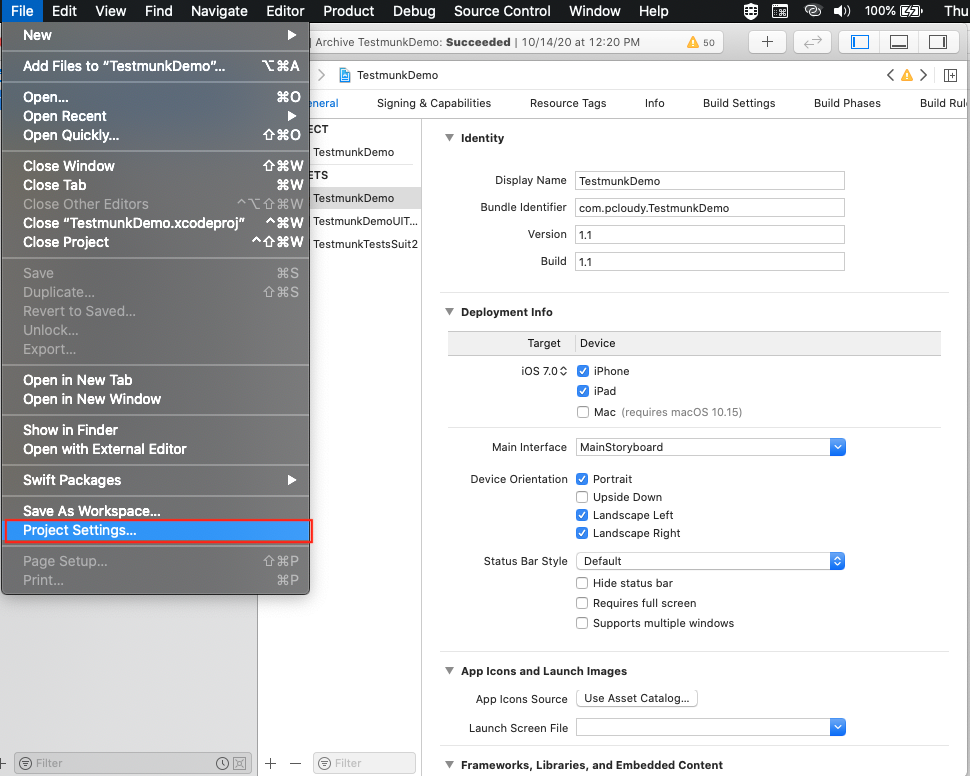
Task: Switch to the Signing & Capabilities tab
Action: point(434,103)
